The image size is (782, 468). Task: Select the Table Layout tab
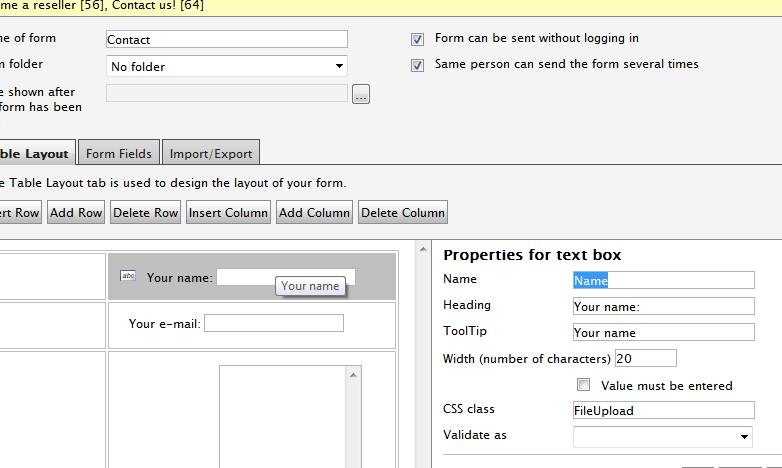click(34, 154)
